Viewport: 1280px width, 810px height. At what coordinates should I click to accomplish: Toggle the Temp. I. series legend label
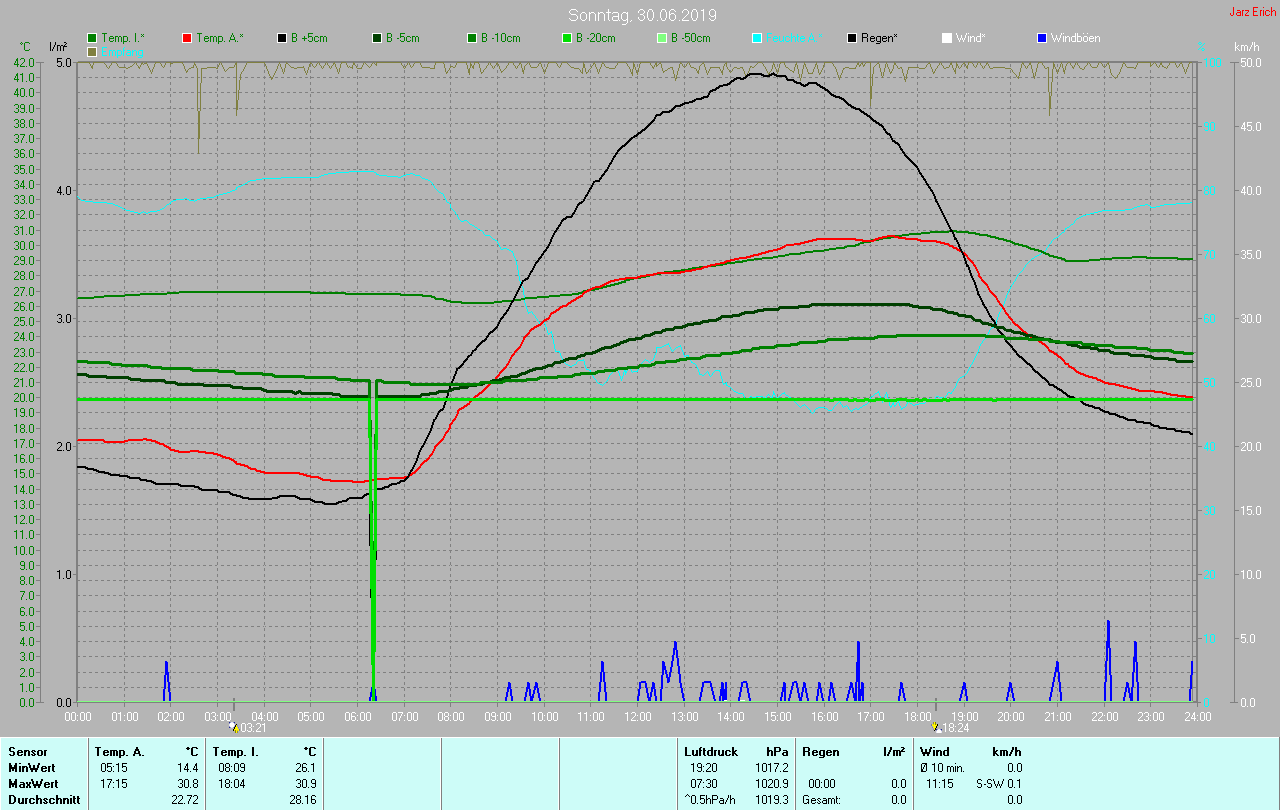click(122, 38)
